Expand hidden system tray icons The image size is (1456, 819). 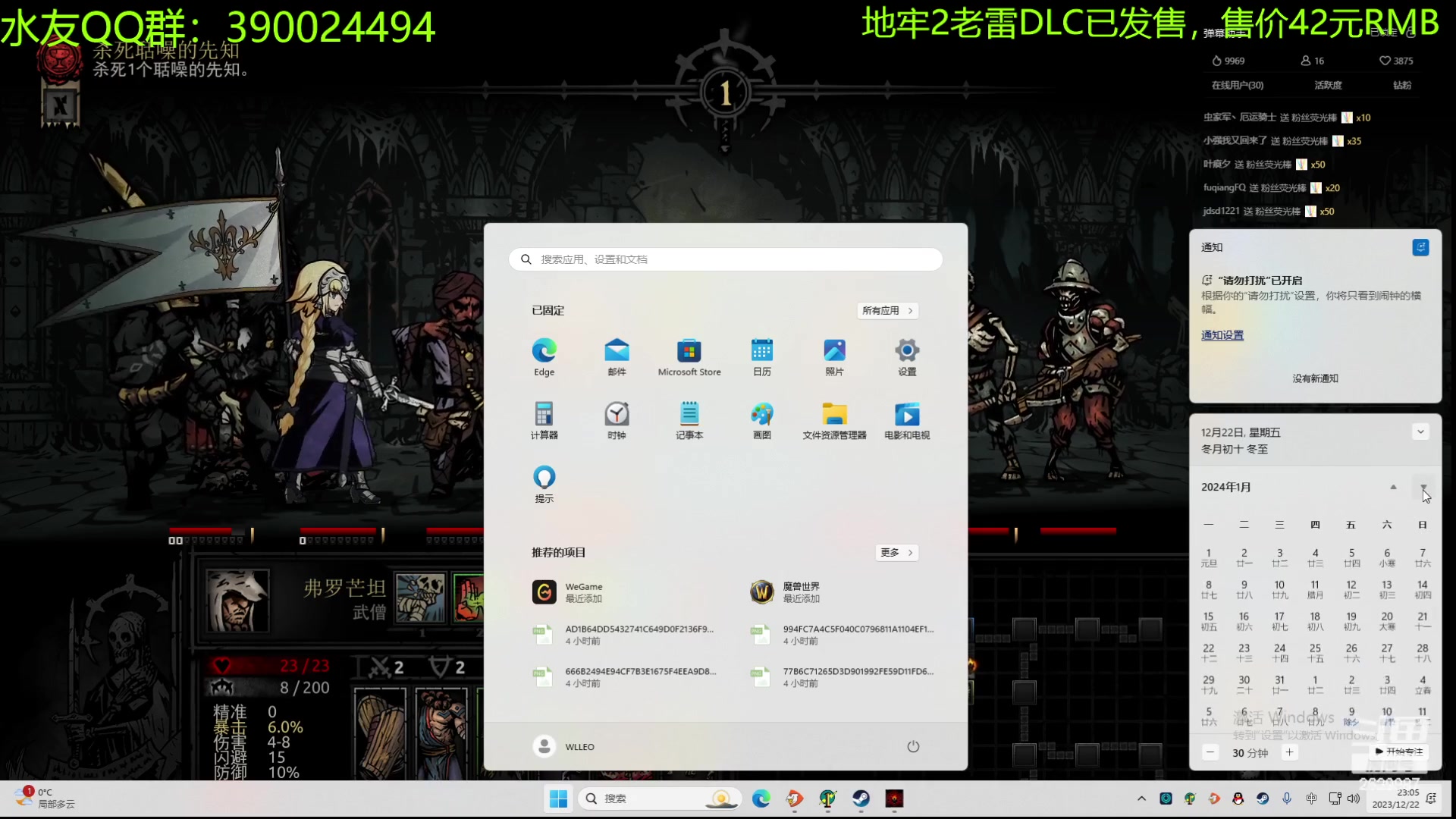[x=1141, y=799]
